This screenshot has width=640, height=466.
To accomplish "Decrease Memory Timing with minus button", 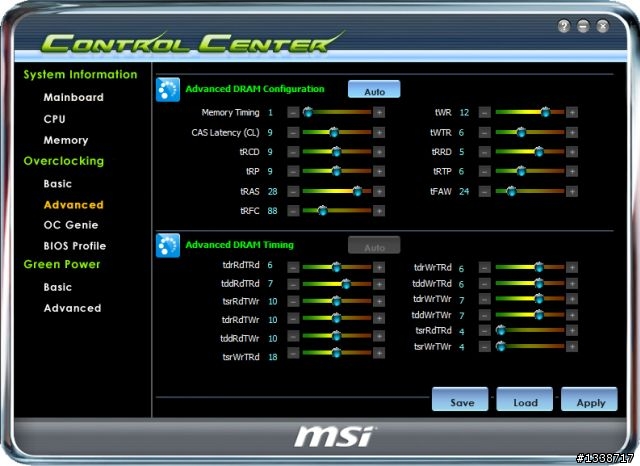I will [x=293, y=112].
